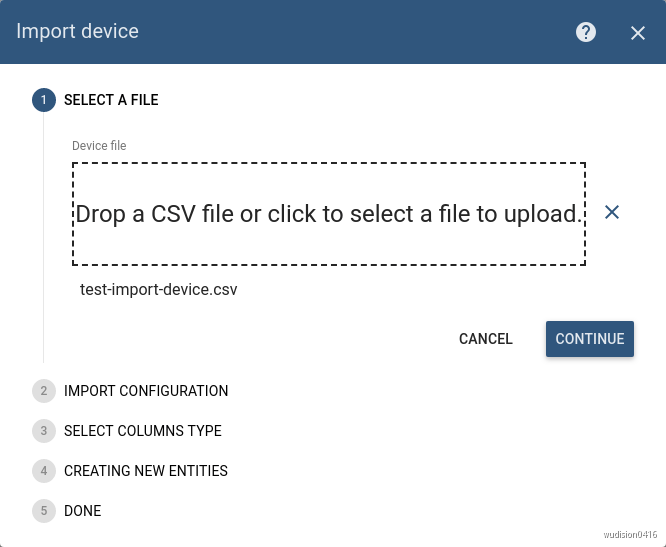The height and width of the screenshot is (547, 666).
Task: Go to the Done step
Action: coord(82,510)
